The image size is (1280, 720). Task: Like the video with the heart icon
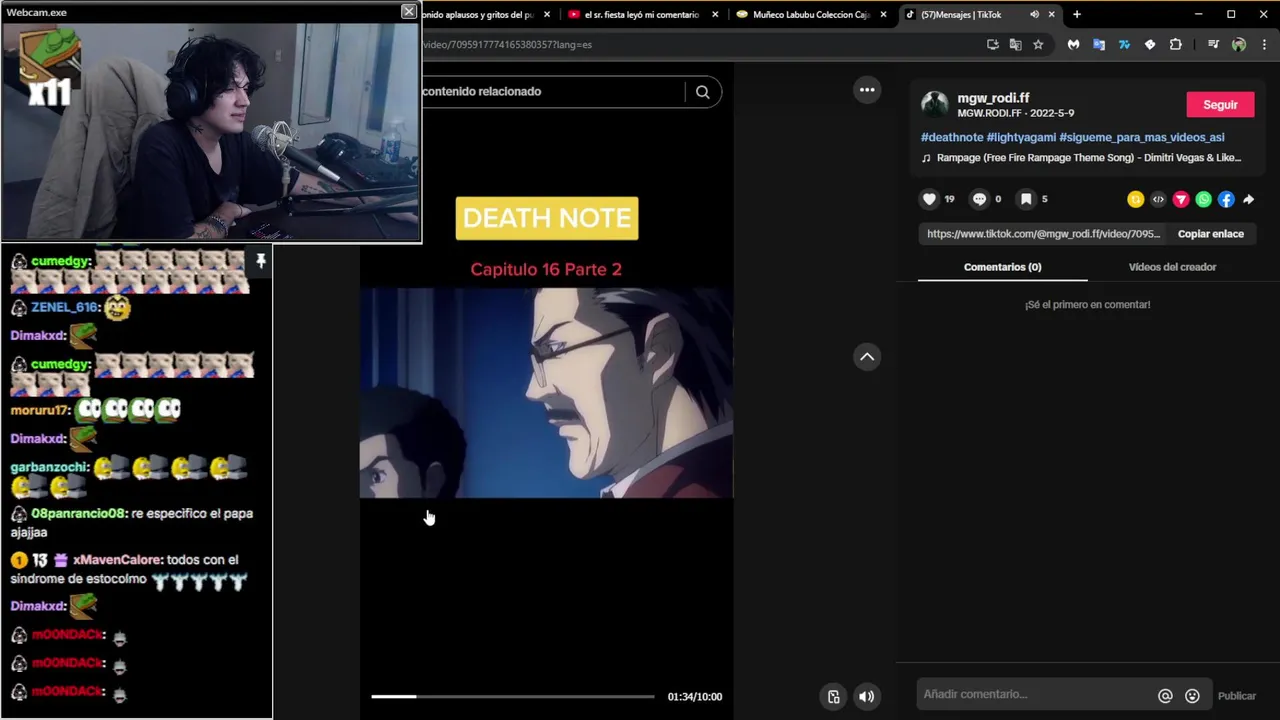(x=929, y=199)
